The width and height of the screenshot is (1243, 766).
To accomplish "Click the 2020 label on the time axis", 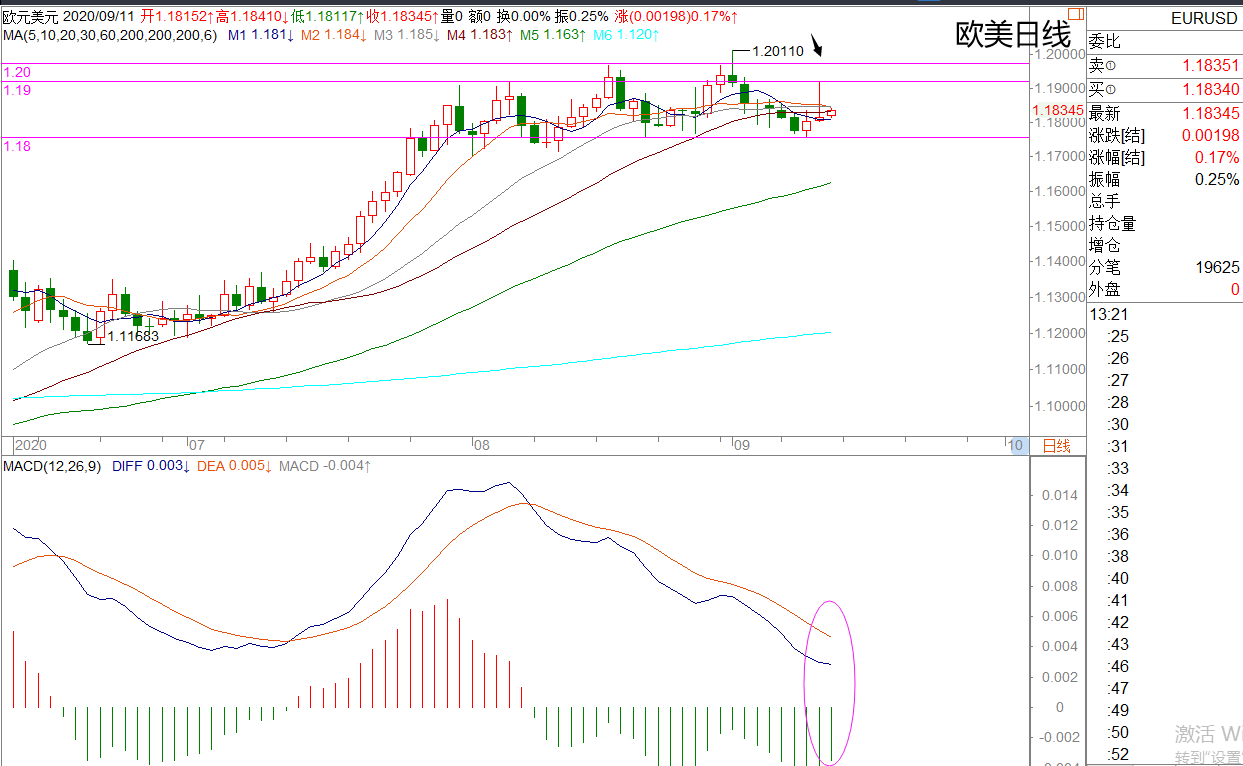I will [31, 446].
